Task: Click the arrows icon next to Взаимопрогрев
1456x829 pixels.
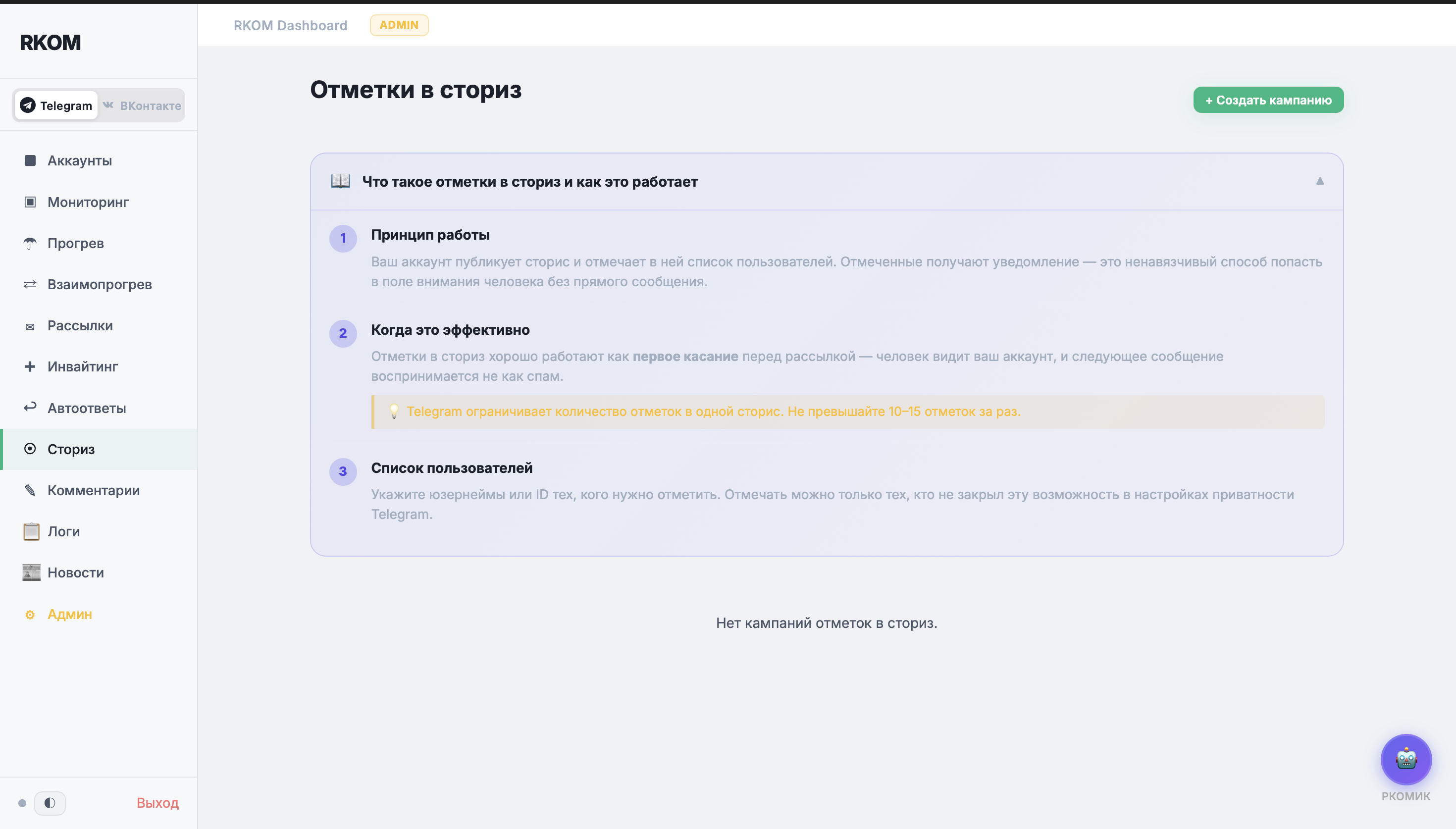Action: 30,284
